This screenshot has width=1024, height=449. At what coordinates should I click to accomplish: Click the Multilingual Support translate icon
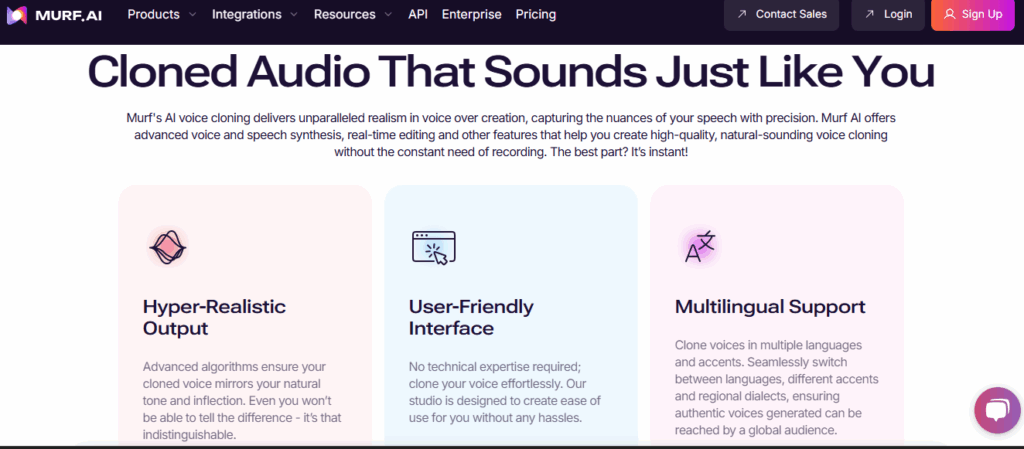700,246
